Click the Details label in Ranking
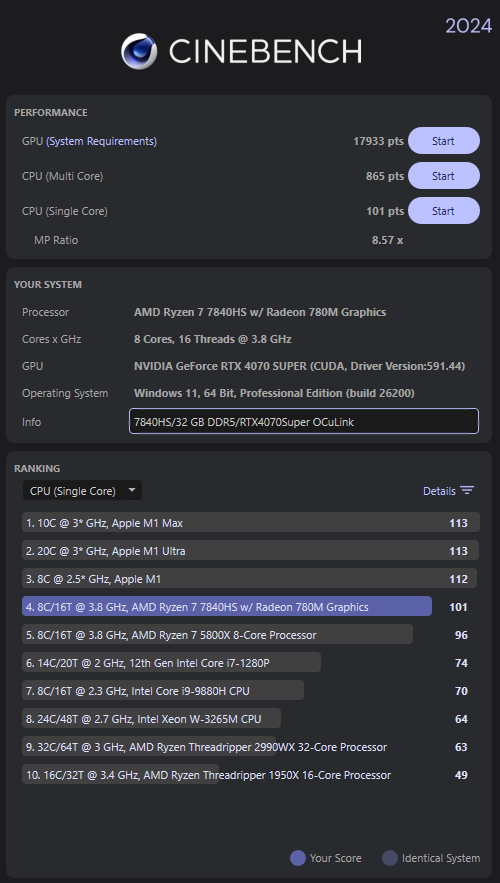The height and width of the screenshot is (883, 500). [439, 491]
